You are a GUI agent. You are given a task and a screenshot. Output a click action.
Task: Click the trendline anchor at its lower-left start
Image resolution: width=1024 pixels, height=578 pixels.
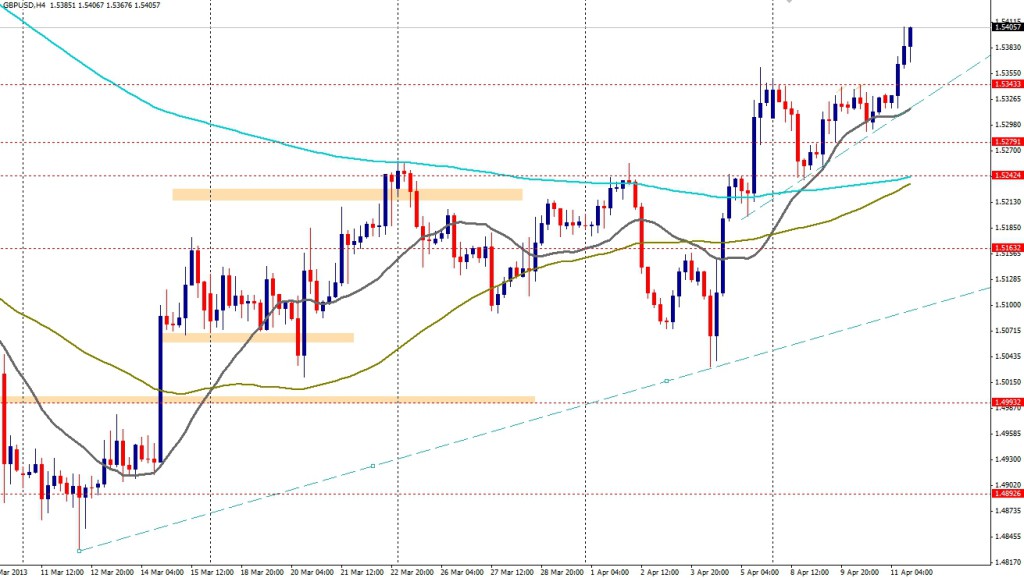[79, 550]
